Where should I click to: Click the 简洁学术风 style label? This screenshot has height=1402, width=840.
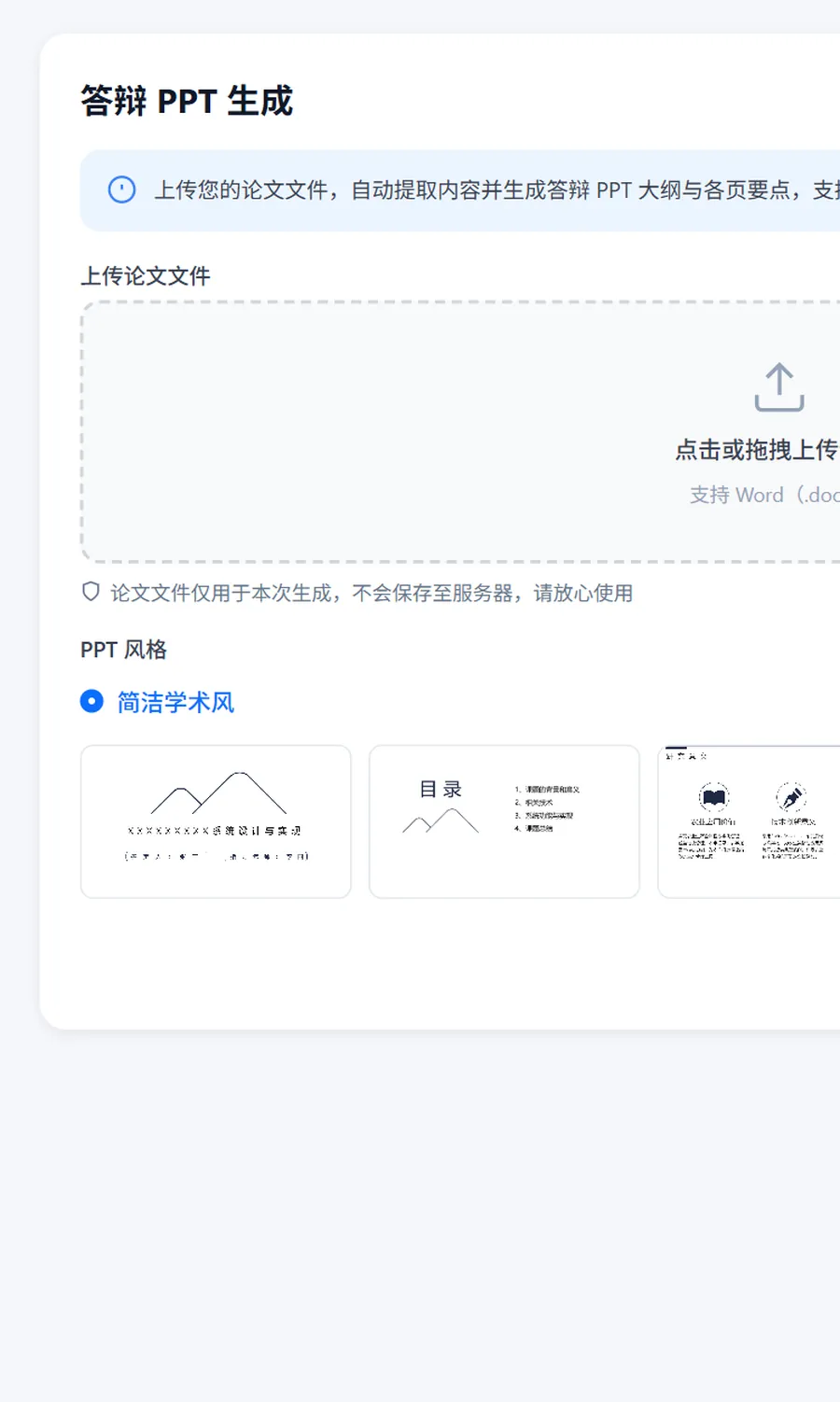point(175,702)
